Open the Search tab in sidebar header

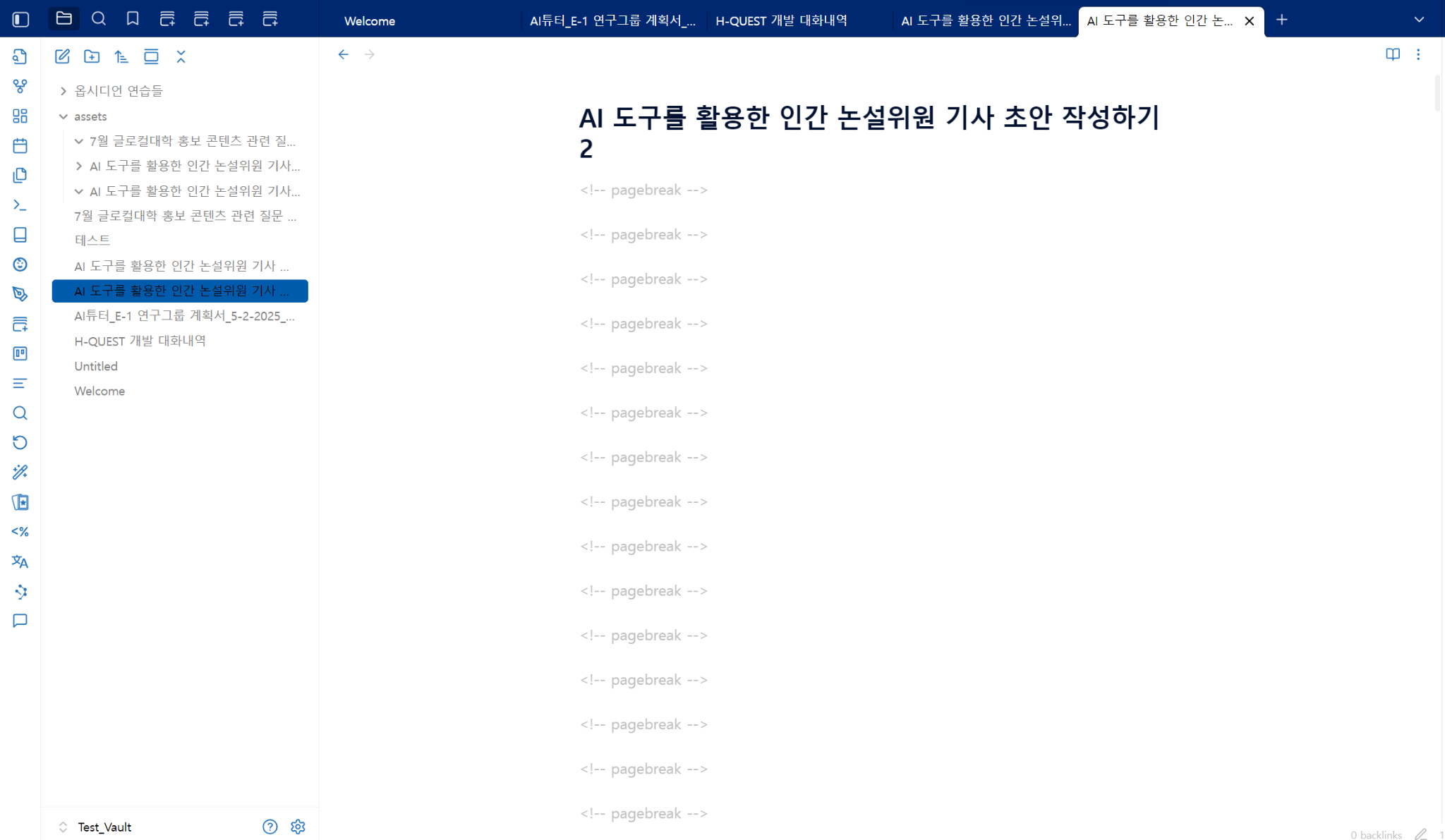(x=99, y=19)
